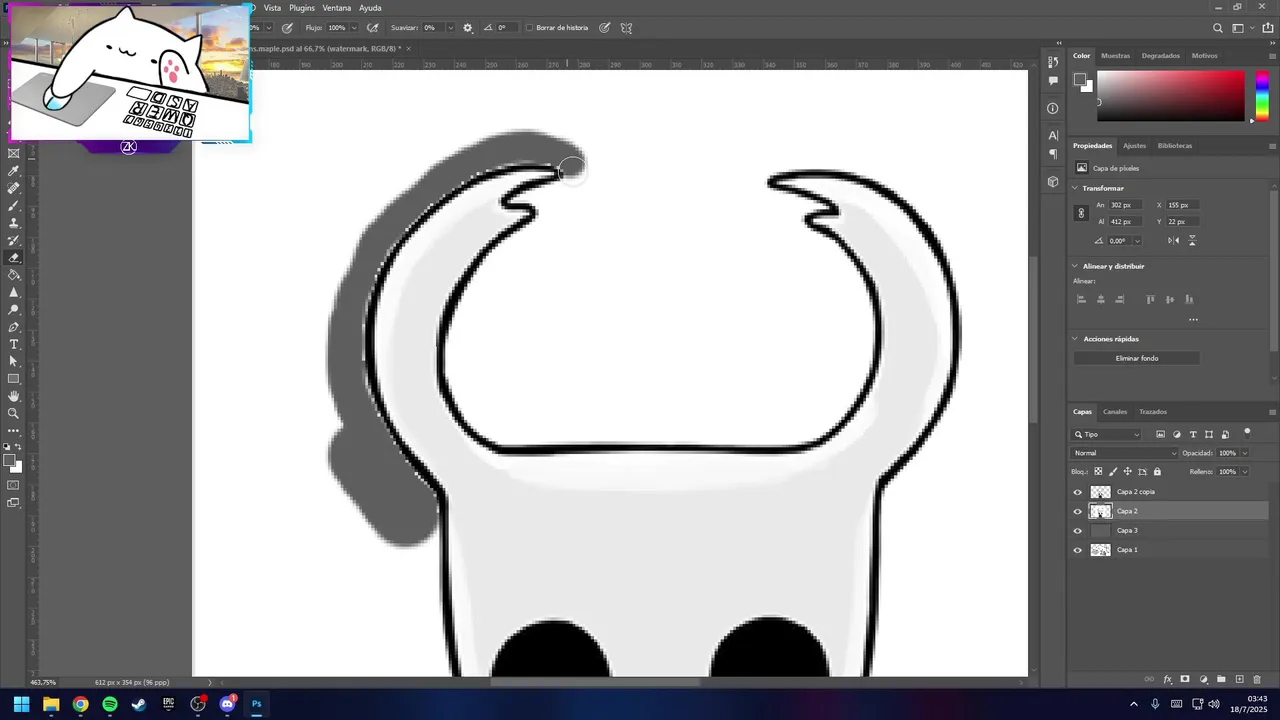Select the Spot Healing Brush tool
The width and height of the screenshot is (1280, 720).
(x=13, y=188)
